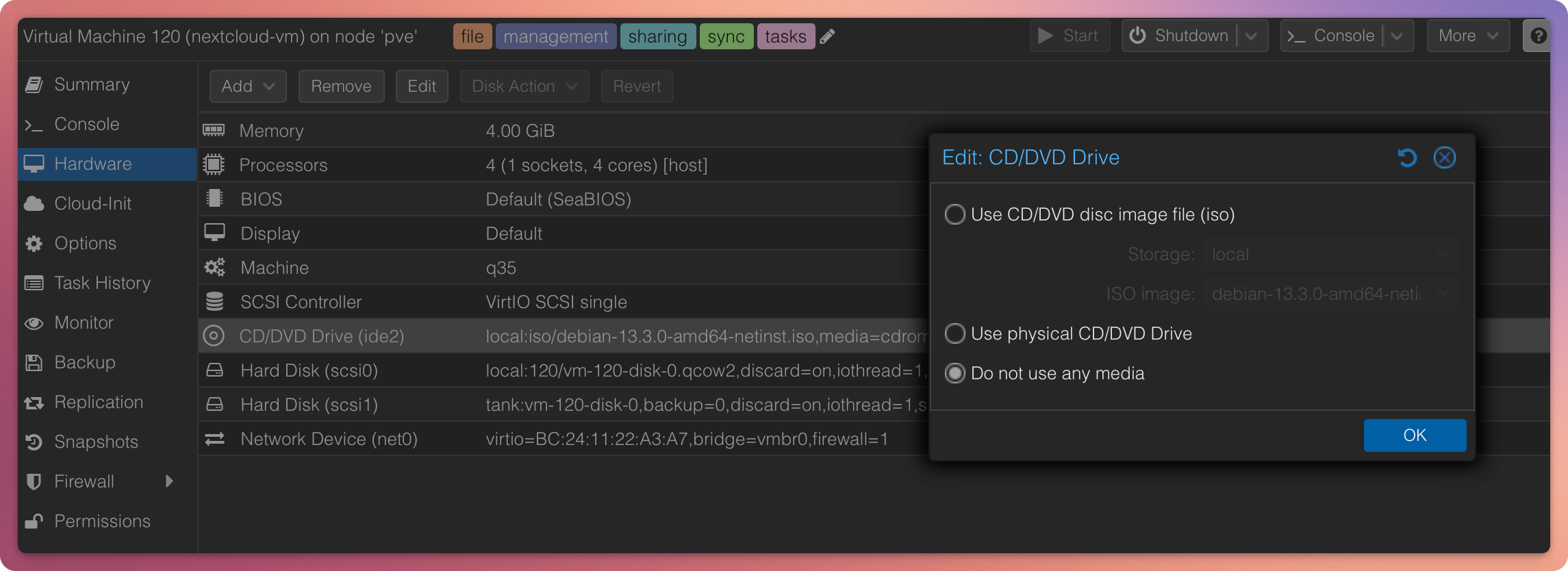Screen dimensions: 1568x571
Task: Open the More actions dropdown
Action: 1468,36
